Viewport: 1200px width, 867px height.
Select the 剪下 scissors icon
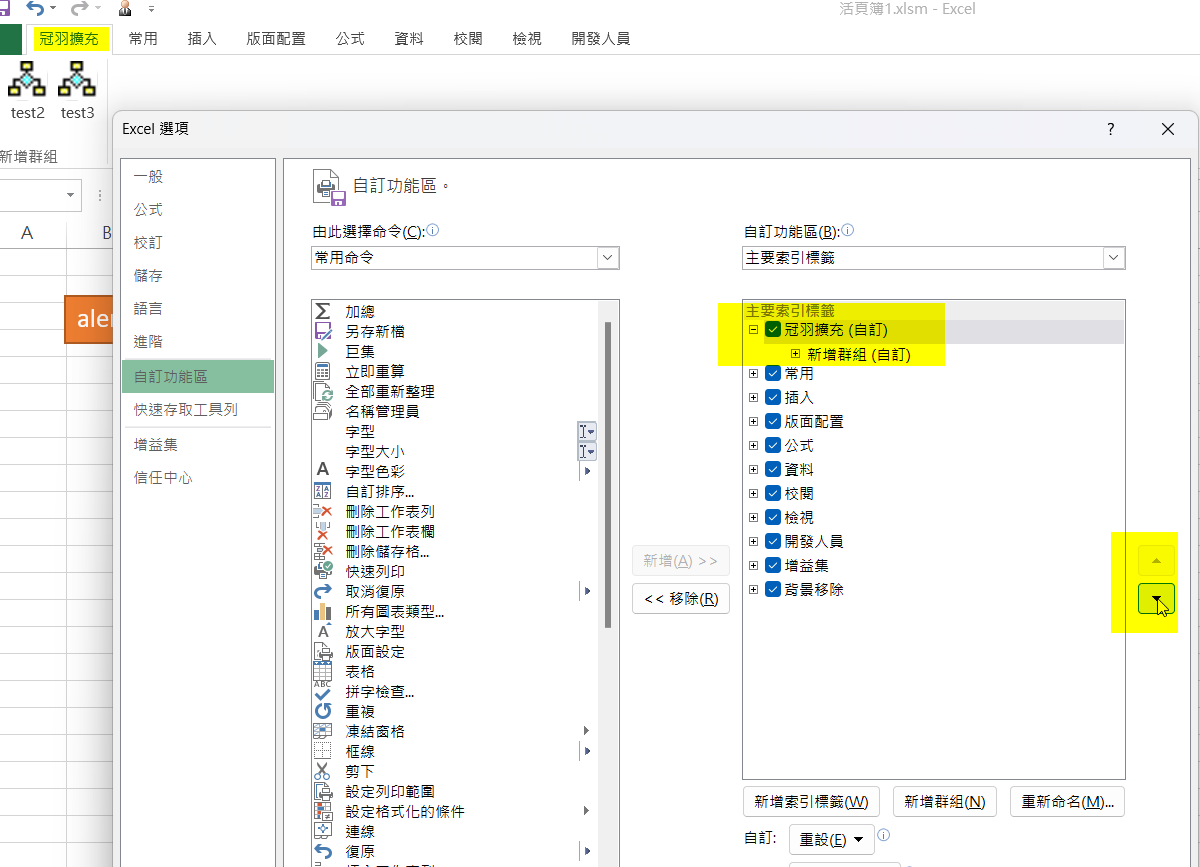pyautogui.click(x=323, y=771)
